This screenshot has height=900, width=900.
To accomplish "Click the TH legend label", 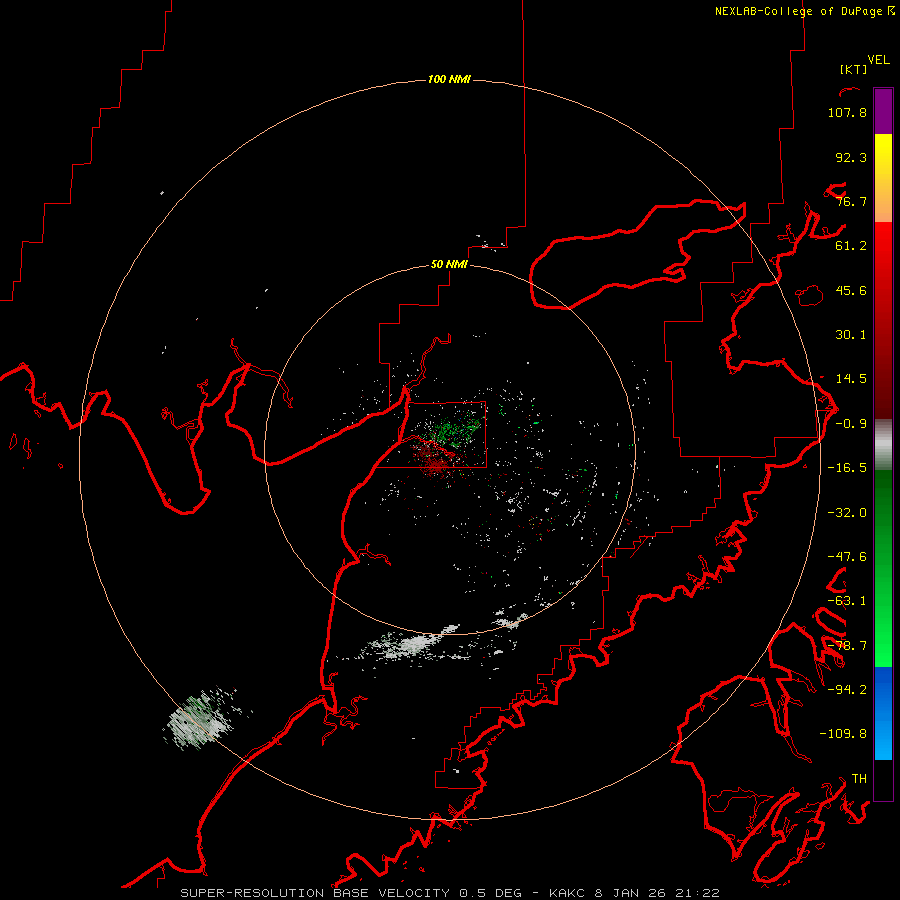I will click(x=859, y=778).
